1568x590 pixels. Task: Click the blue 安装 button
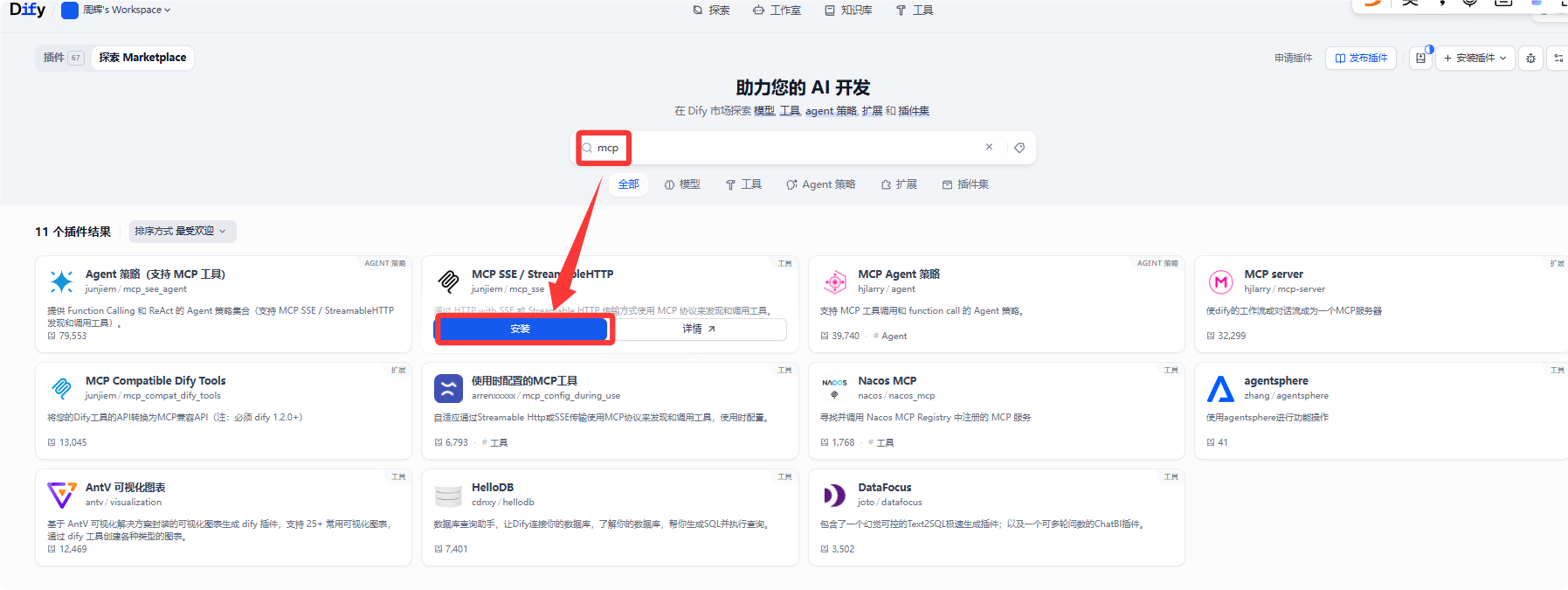[x=521, y=329]
